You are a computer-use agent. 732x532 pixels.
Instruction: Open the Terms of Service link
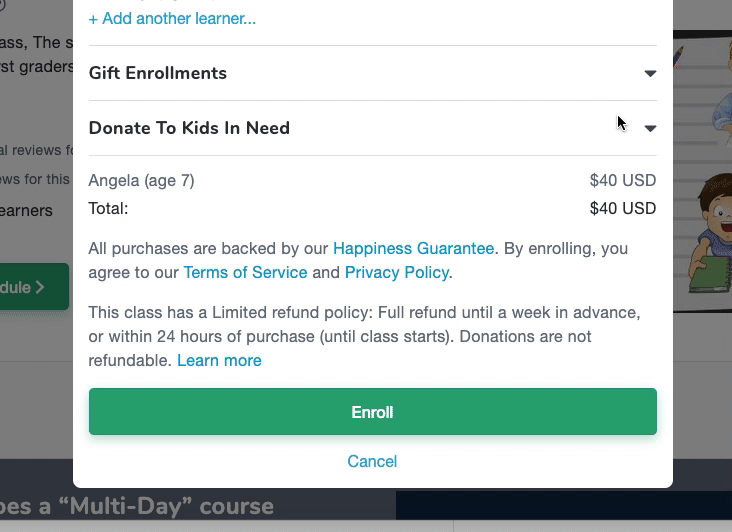[x=245, y=272]
